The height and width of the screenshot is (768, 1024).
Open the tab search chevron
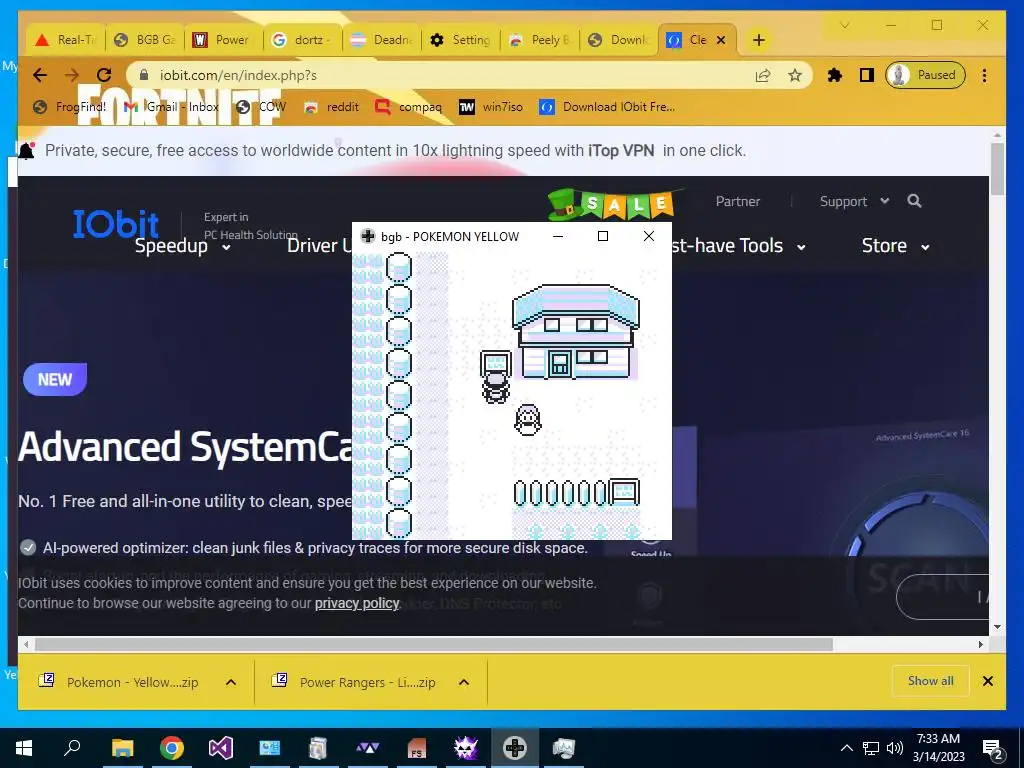pyautogui.click(x=844, y=25)
